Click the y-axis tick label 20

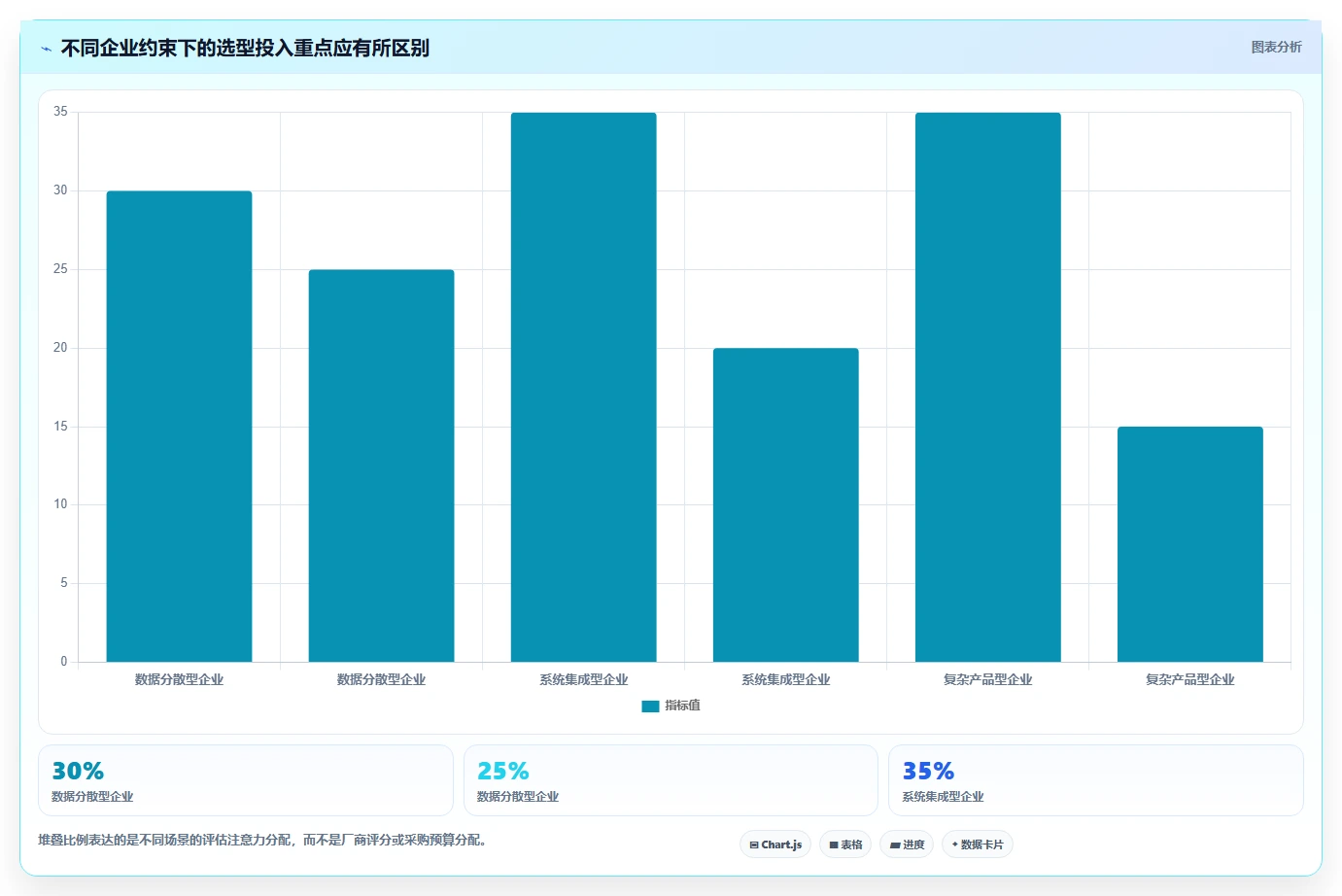point(60,348)
